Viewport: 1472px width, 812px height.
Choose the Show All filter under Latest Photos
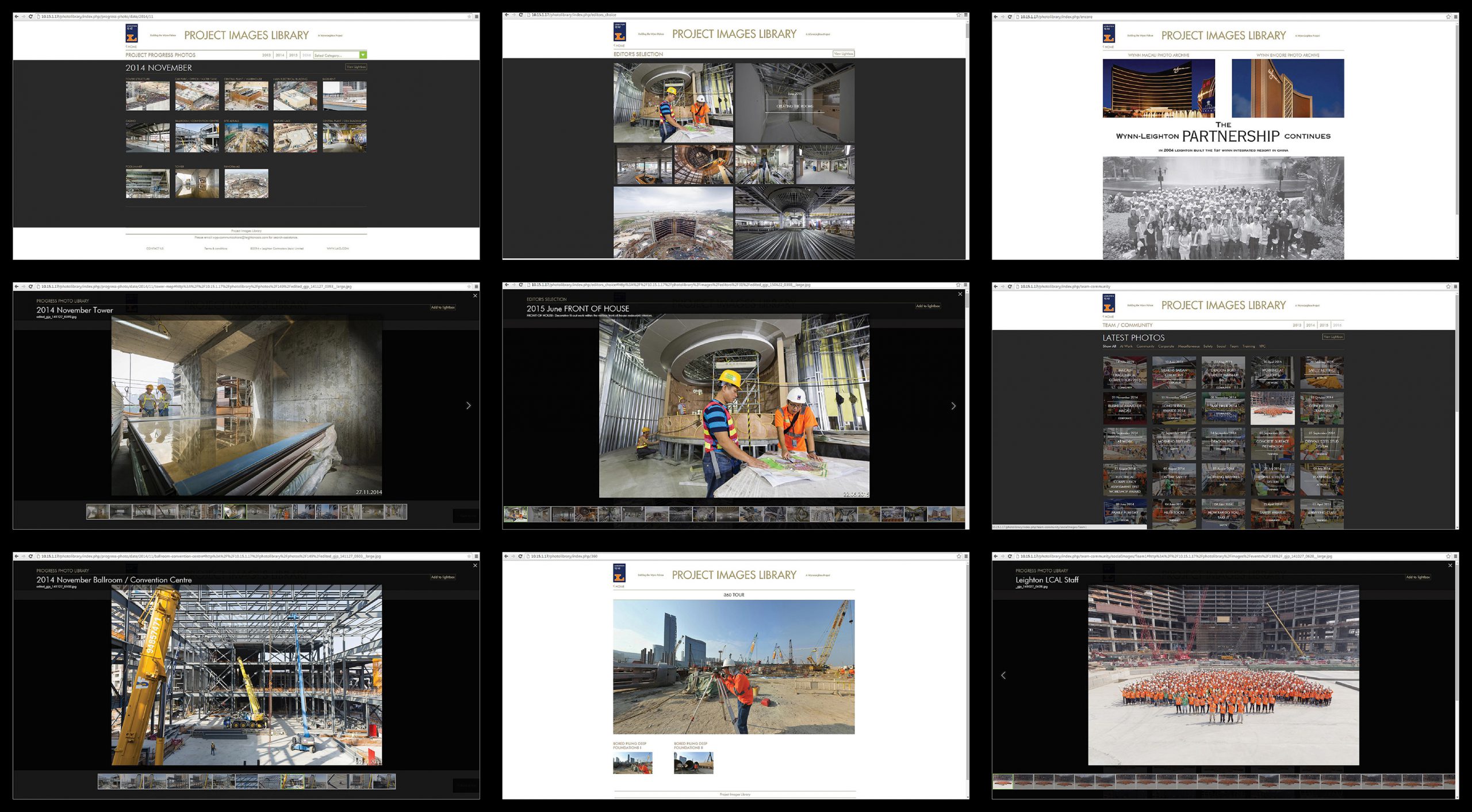[x=1109, y=347]
